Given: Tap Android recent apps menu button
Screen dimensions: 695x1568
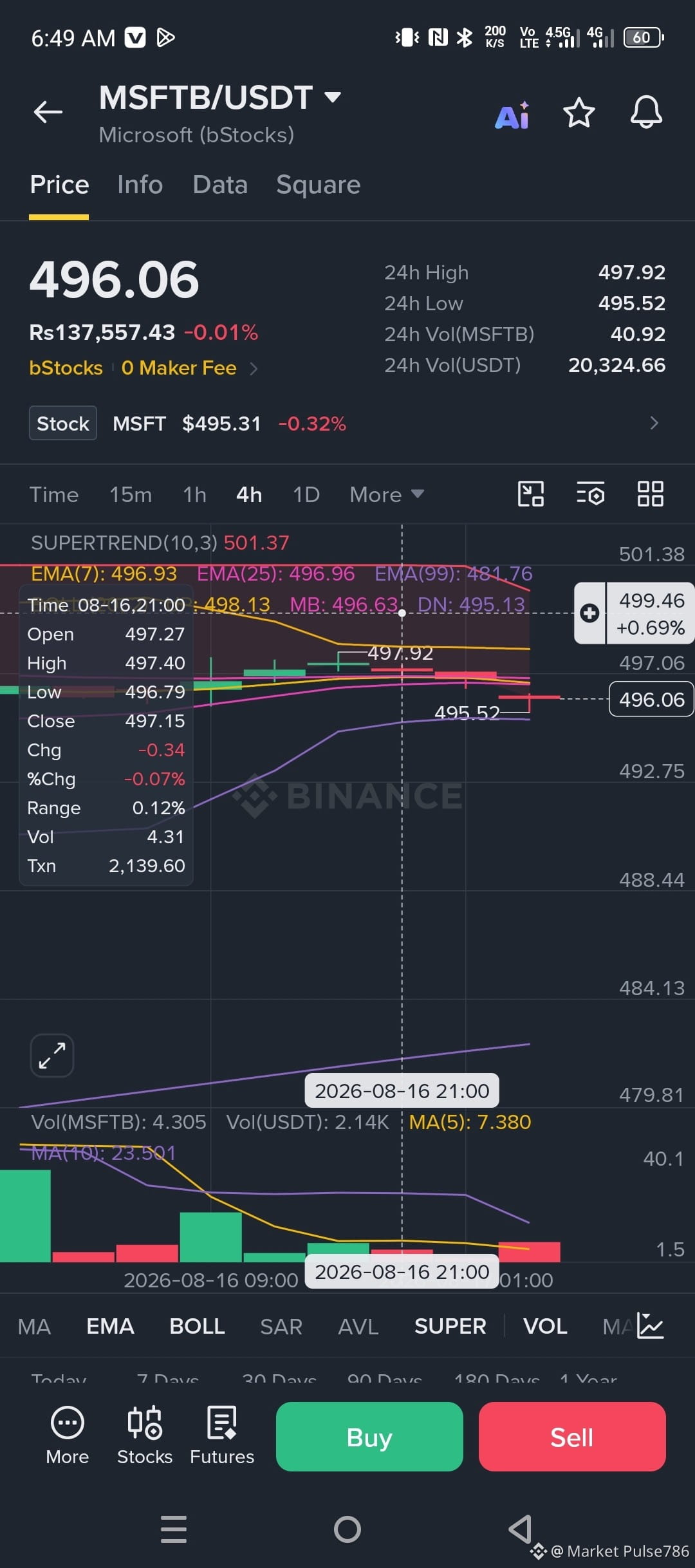Looking at the screenshot, I should [x=174, y=1529].
